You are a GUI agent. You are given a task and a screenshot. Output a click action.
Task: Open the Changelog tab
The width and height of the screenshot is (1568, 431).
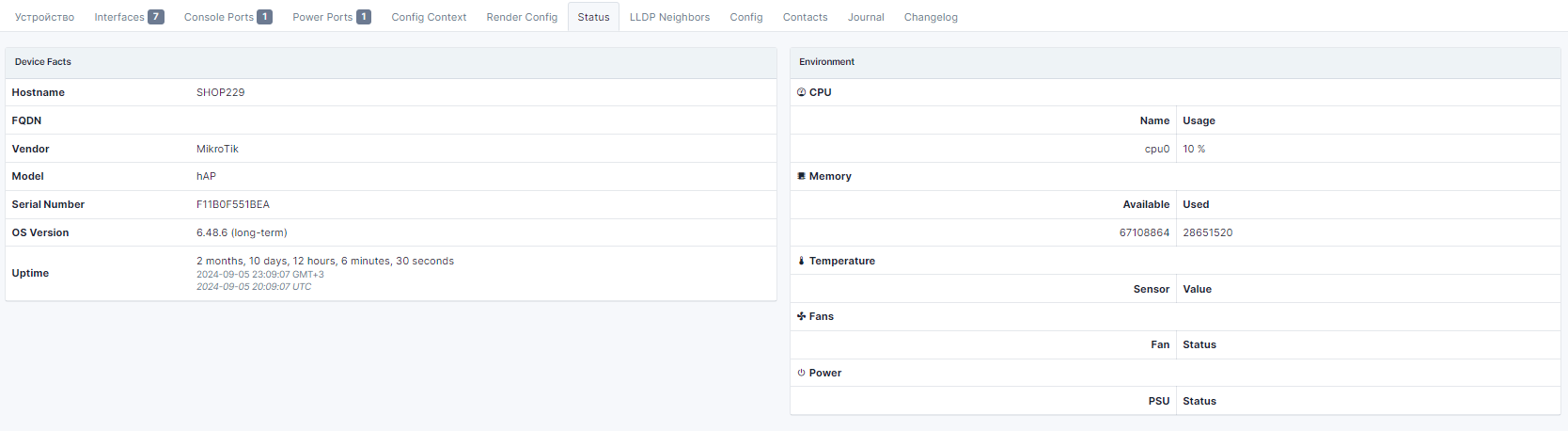point(931,17)
